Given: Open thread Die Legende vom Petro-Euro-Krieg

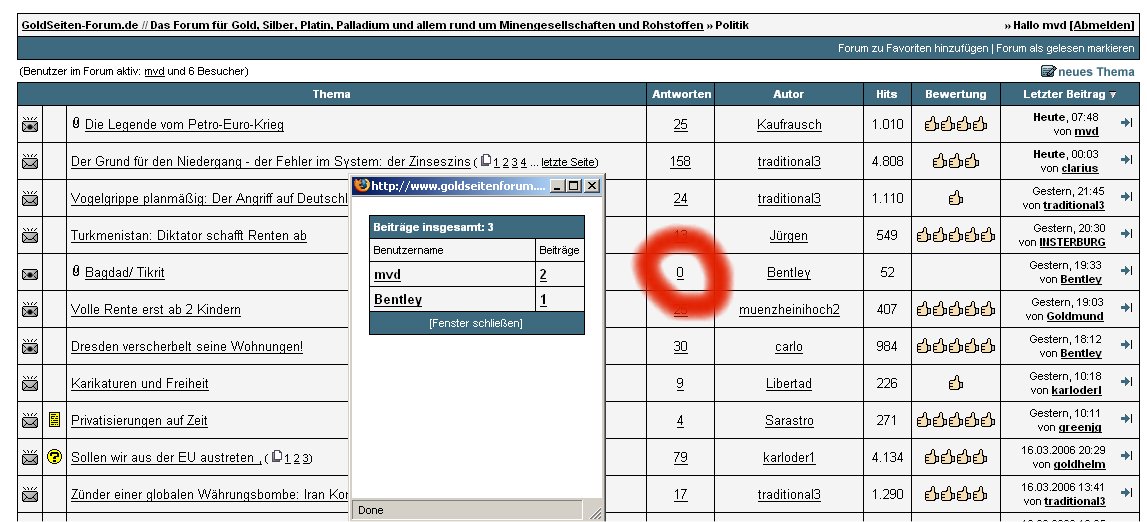Looking at the screenshot, I should [x=184, y=124].
